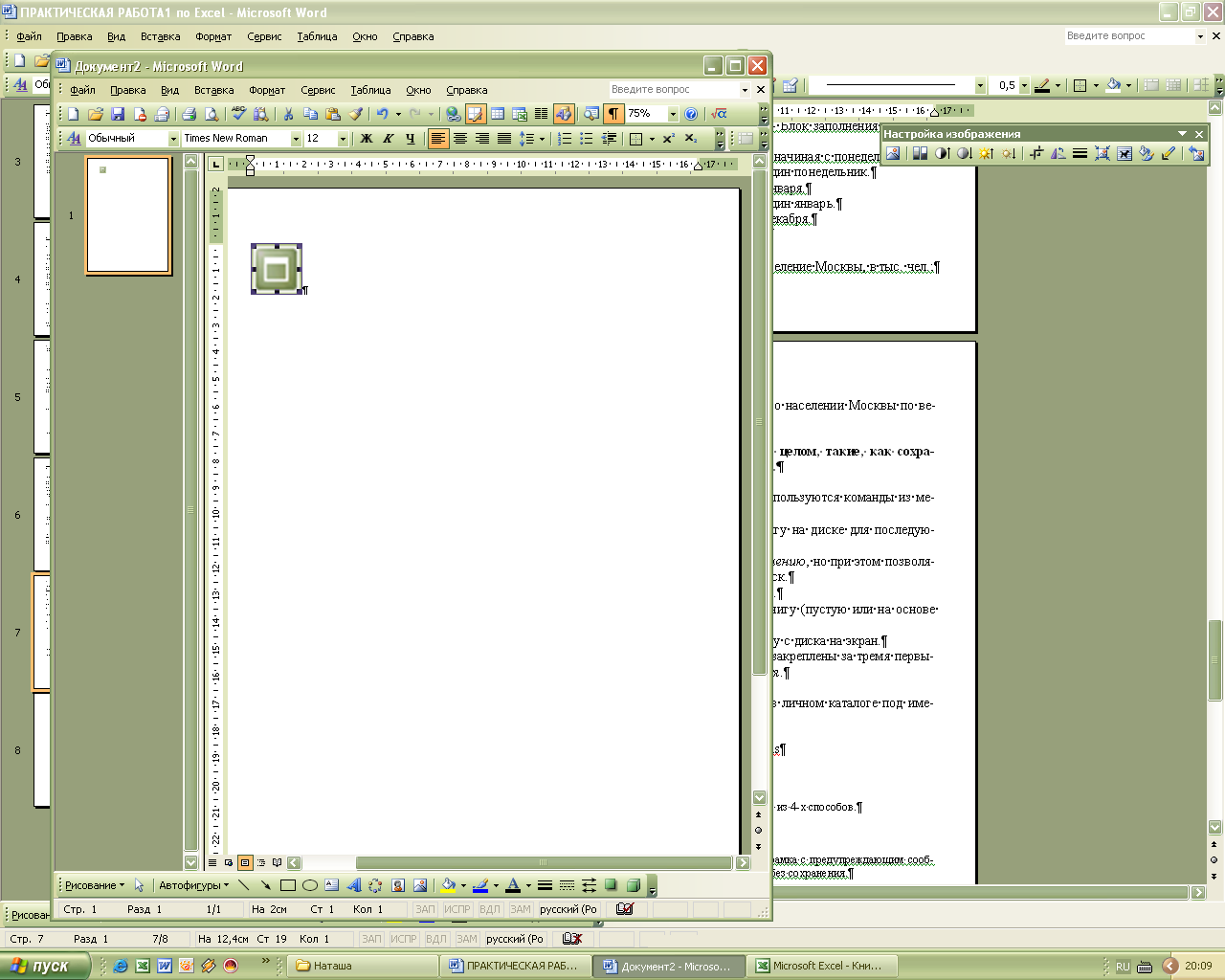Image resolution: width=1225 pixels, height=980 pixels.
Task: Click the Windows пуск Start button
Action: [45, 966]
